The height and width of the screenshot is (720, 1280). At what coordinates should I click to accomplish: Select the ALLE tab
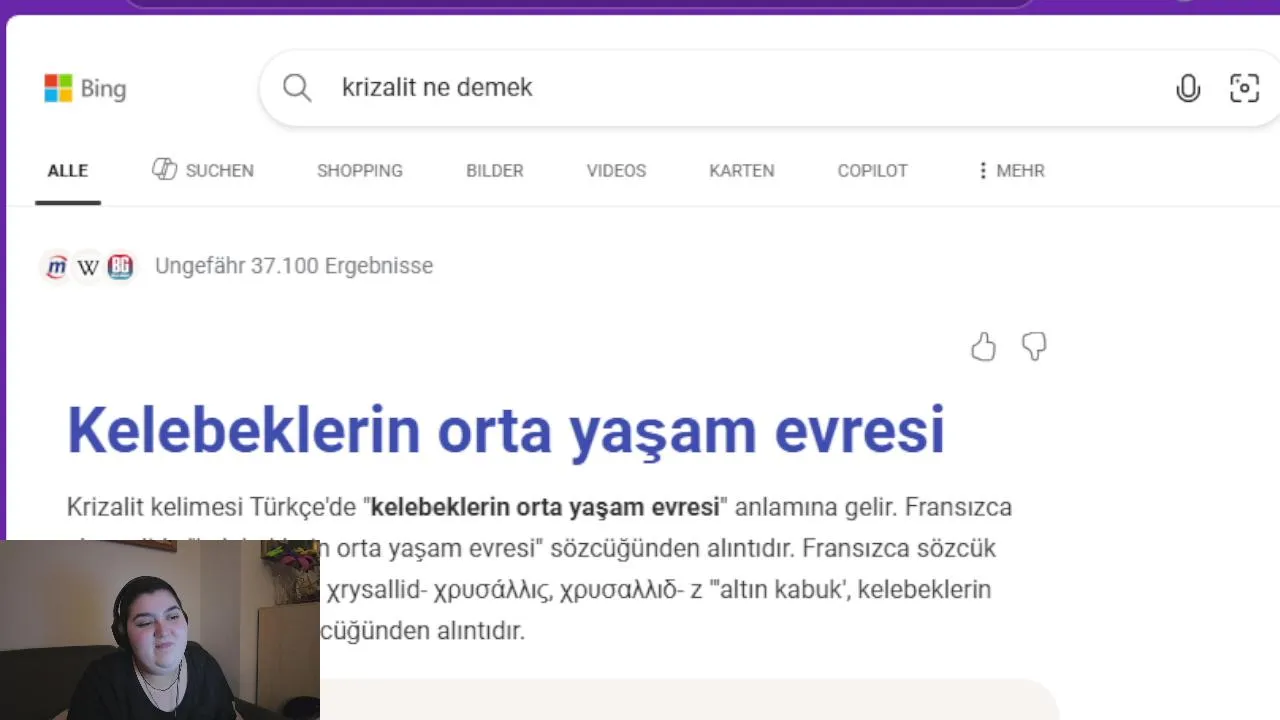point(68,171)
